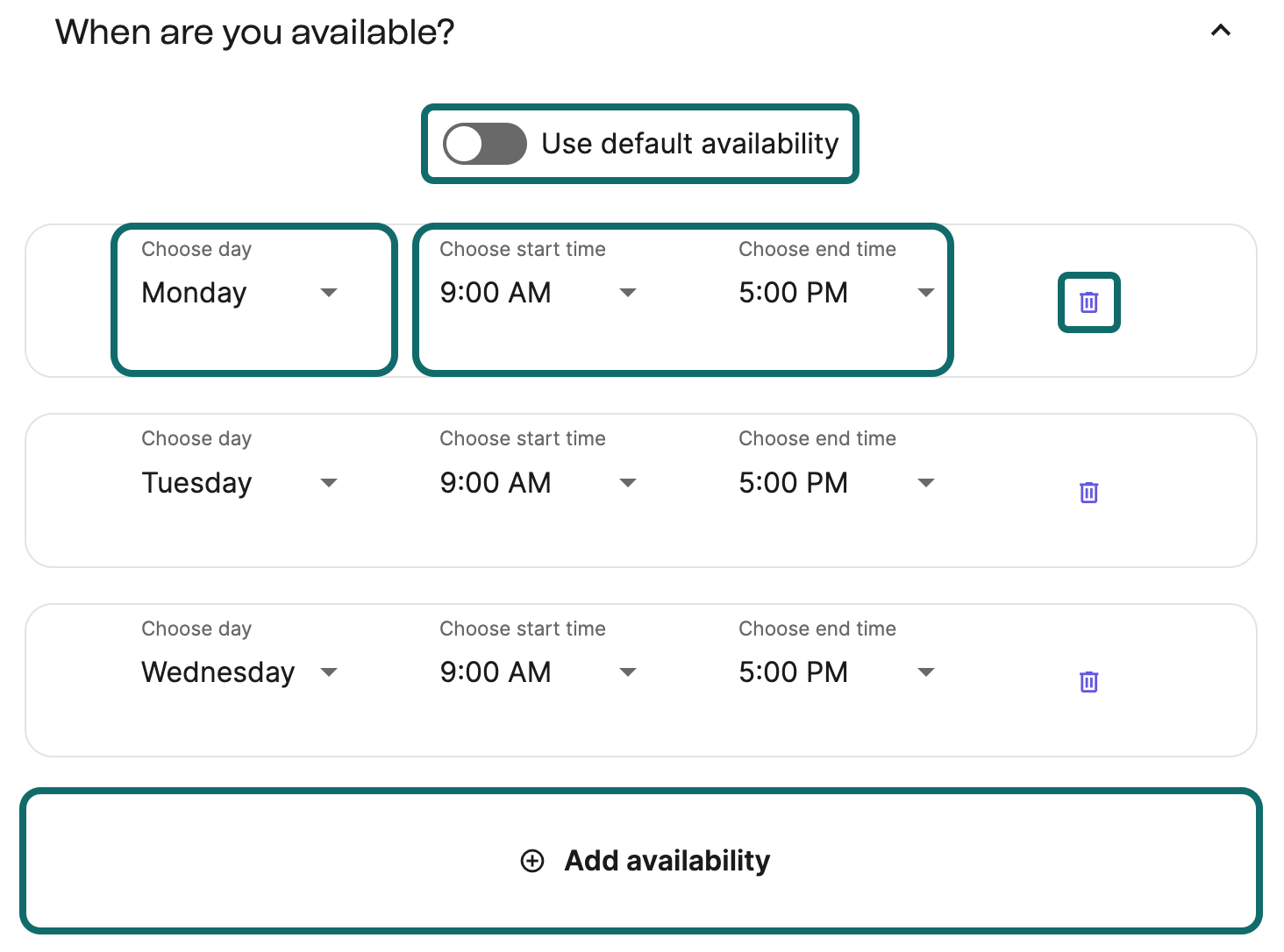This screenshot has height=952, width=1284.
Task: Select Wednesday's 9:00 AM start time field
Action: tap(538, 672)
